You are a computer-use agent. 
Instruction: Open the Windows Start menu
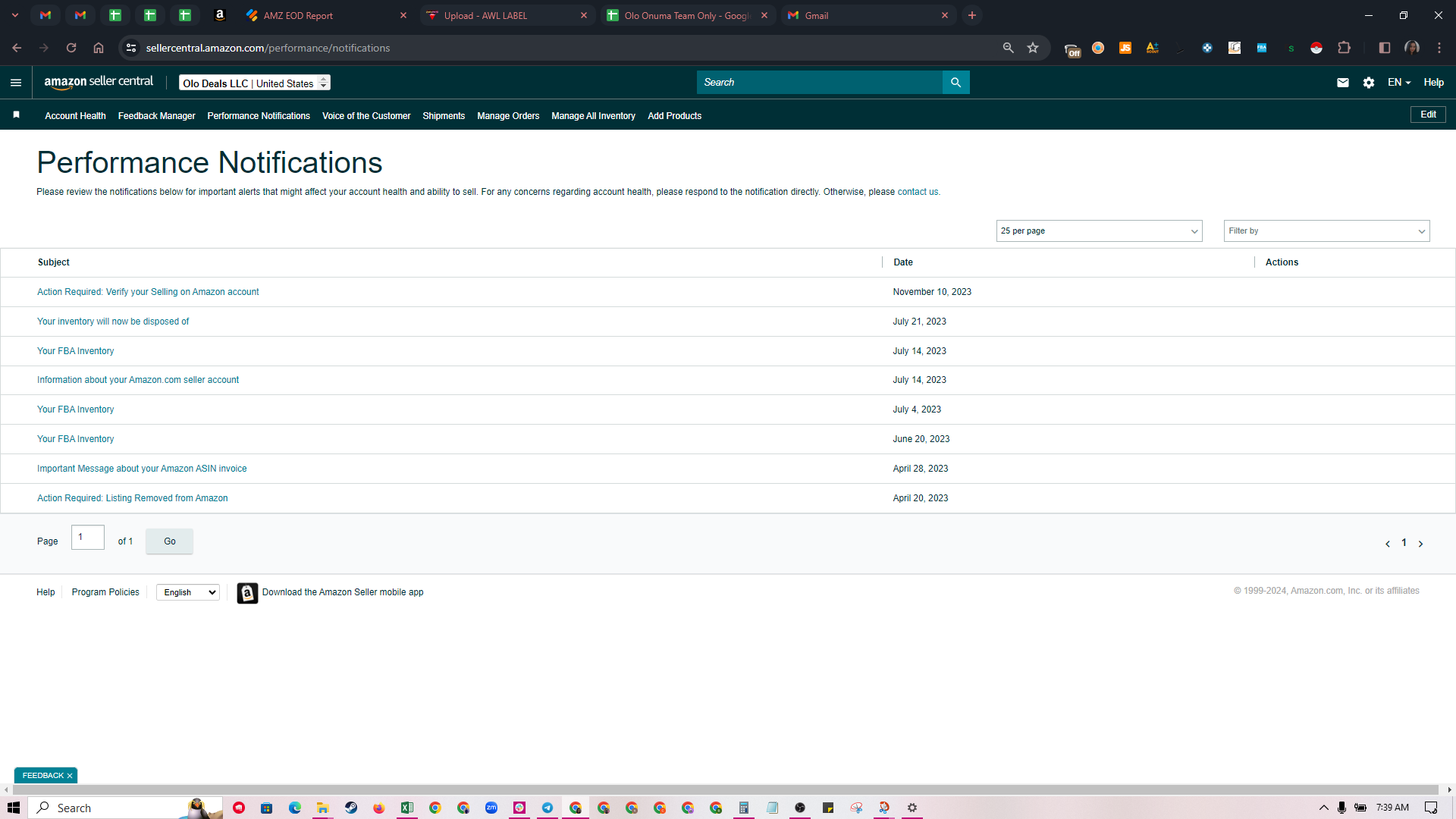[13, 808]
